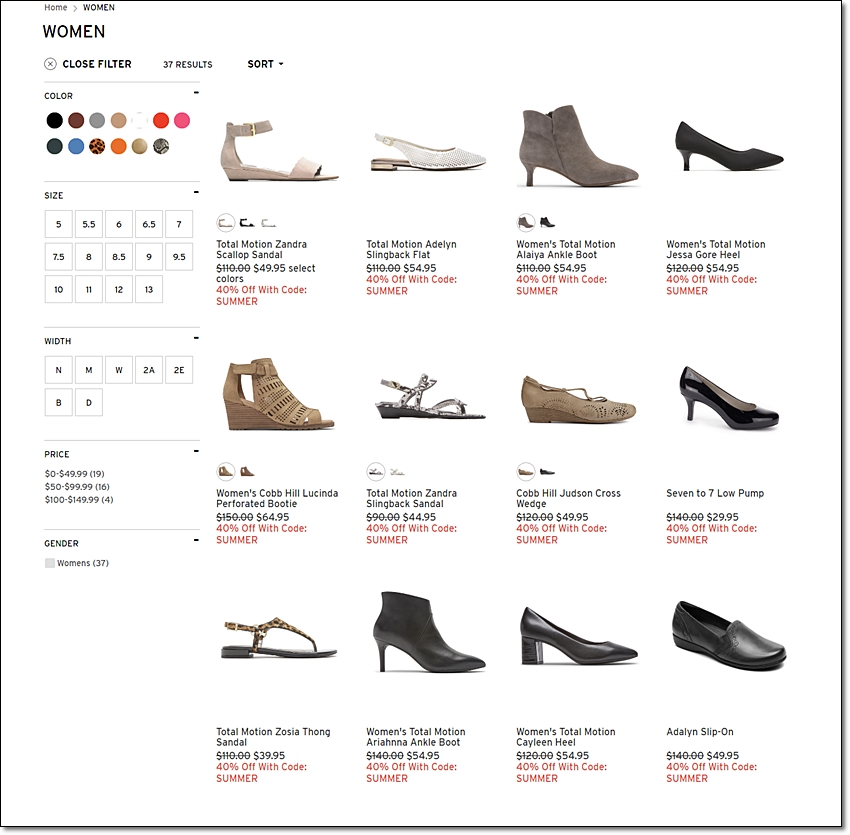The width and height of the screenshot is (850, 835).
Task: Toggle size 8 filter
Action: pyautogui.click(x=89, y=257)
